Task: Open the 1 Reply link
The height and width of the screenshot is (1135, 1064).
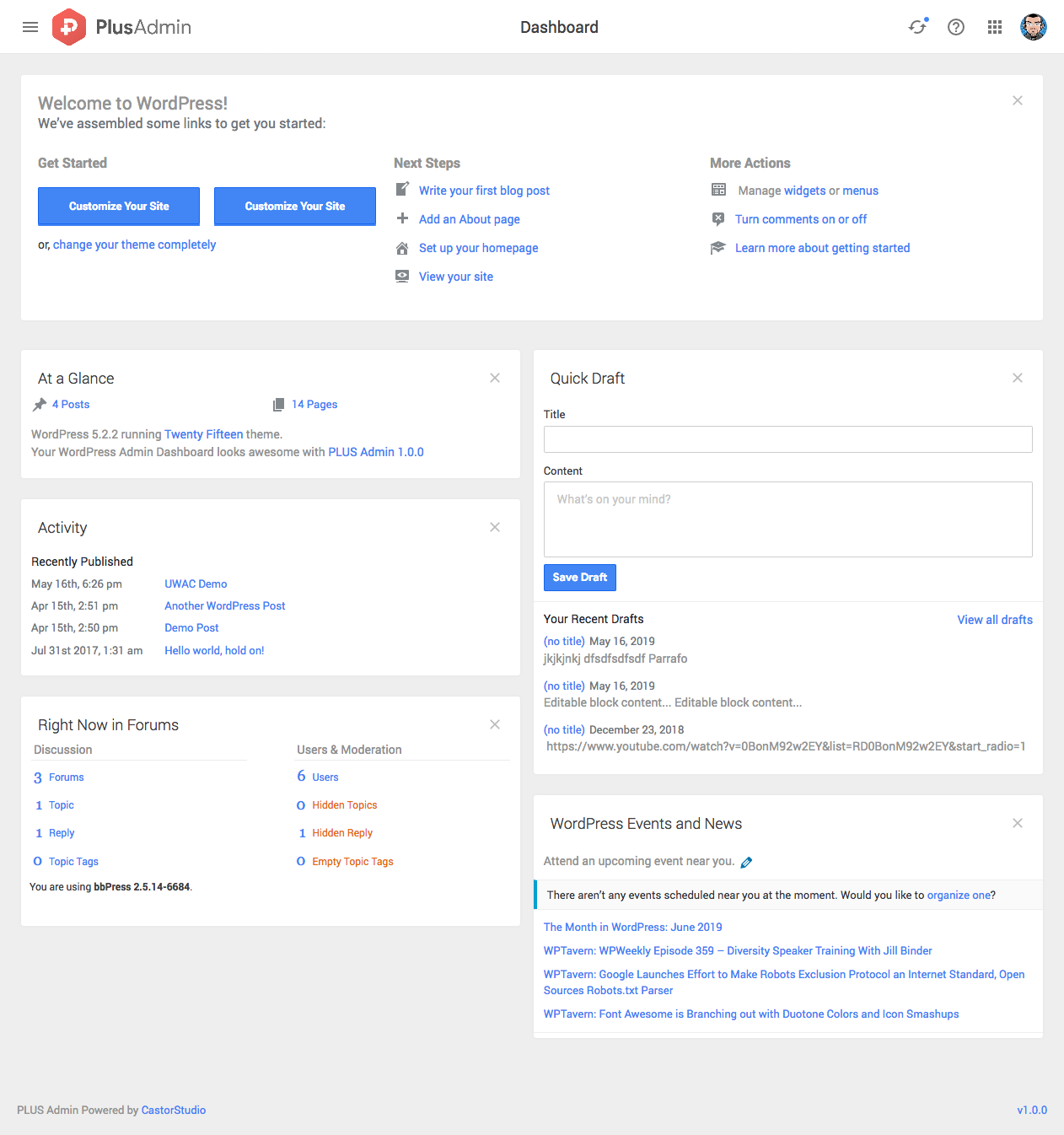Action: tap(55, 833)
